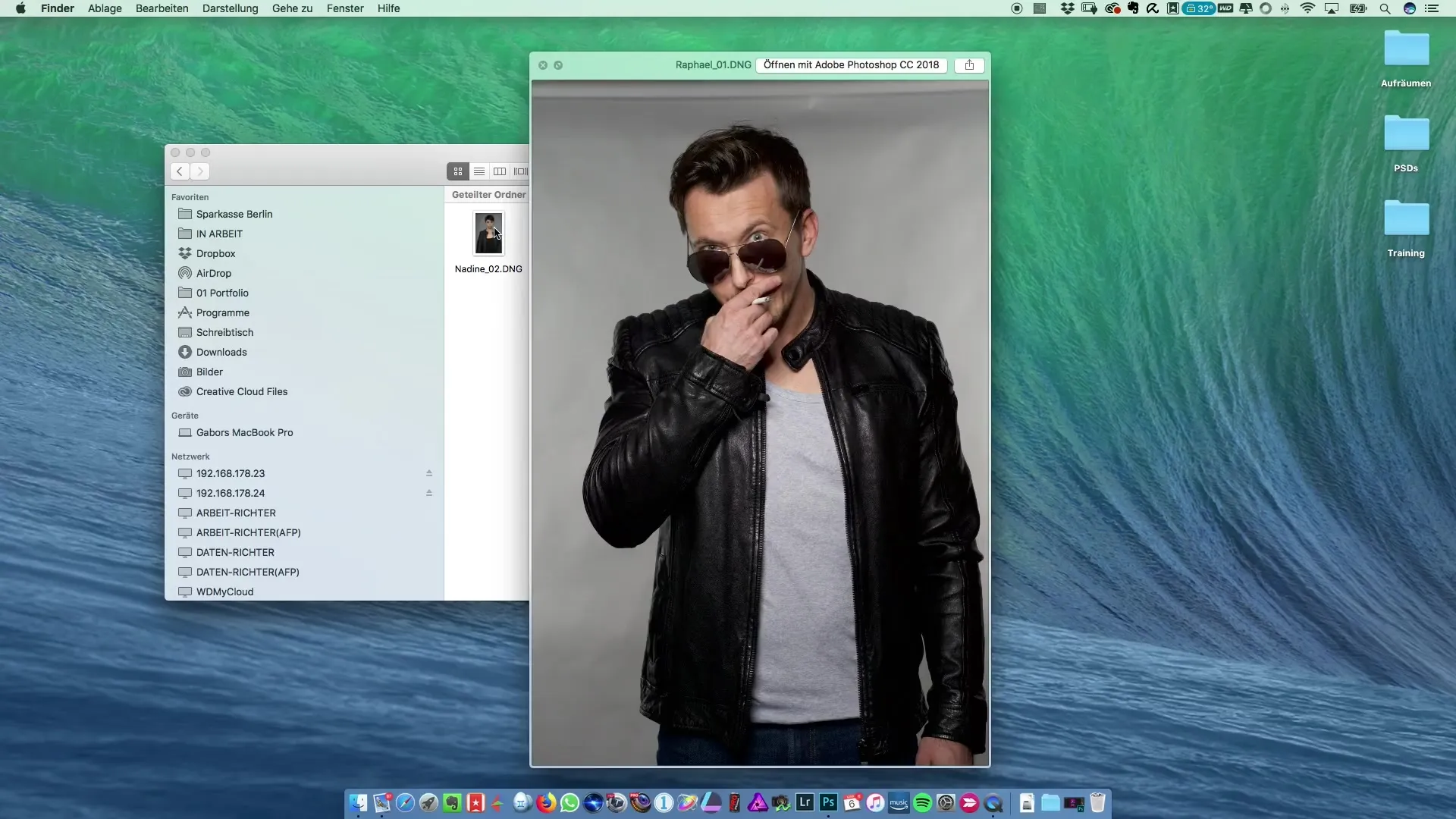Image resolution: width=1456 pixels, height=819 pixels.
Task: Open Firefox in the Dock
Action: [546, 802]
